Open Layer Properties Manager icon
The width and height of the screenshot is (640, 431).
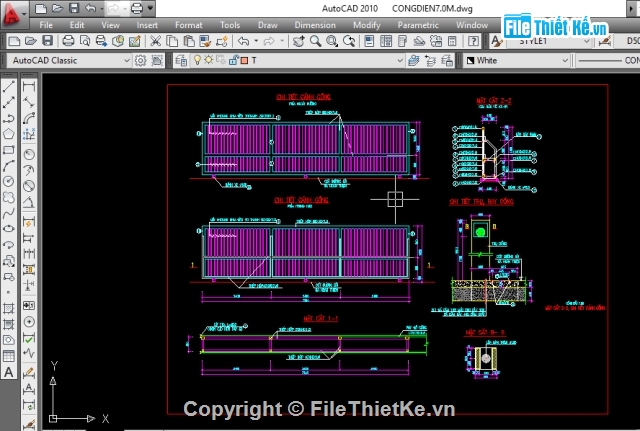point(181,60)
